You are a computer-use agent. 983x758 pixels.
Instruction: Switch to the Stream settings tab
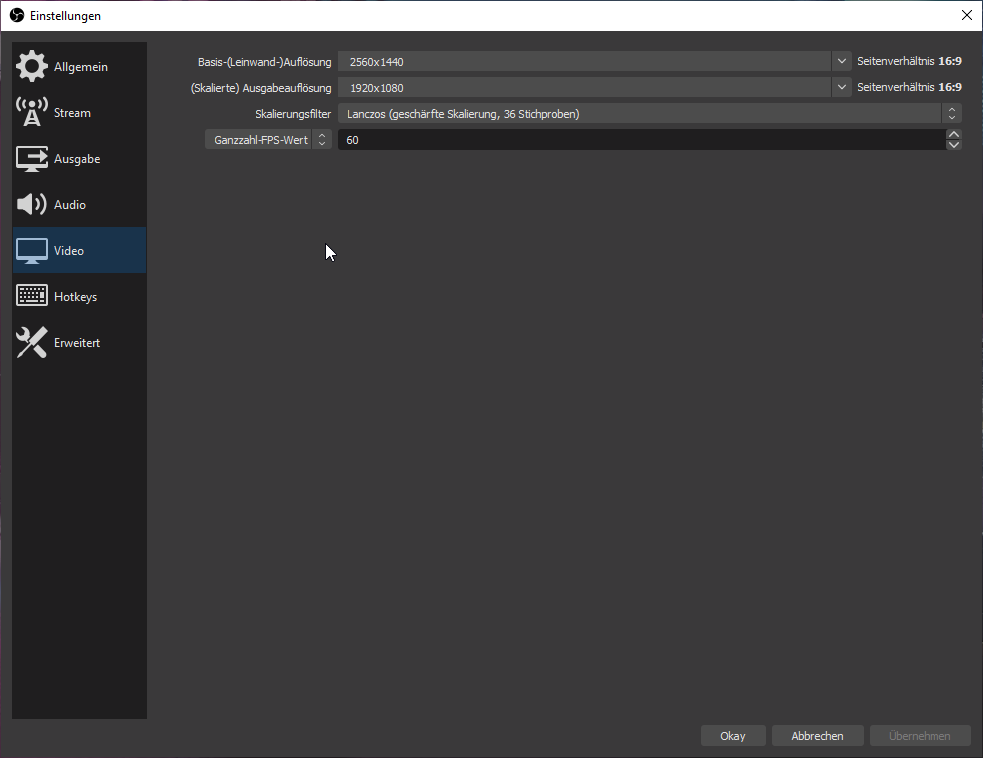tap(80, 112)
